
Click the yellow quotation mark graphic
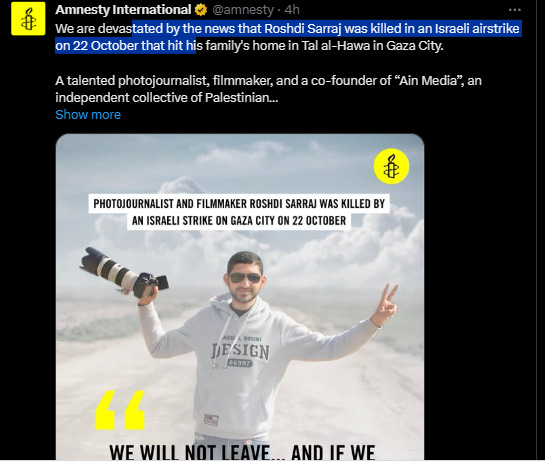coord(120,410)
